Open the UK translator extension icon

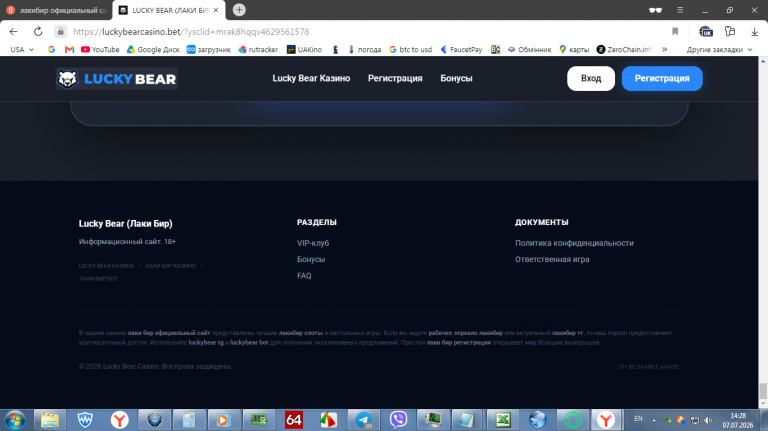[x=706, y=32]
